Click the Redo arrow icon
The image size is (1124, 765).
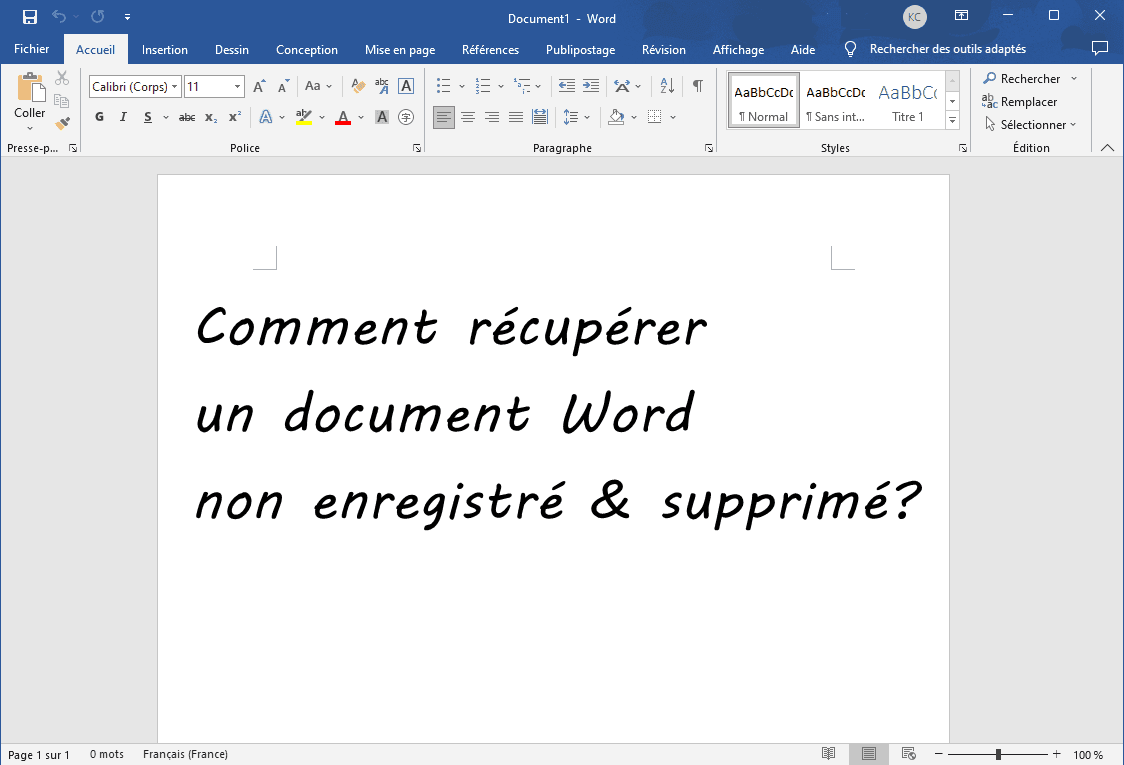coord(97,16)
